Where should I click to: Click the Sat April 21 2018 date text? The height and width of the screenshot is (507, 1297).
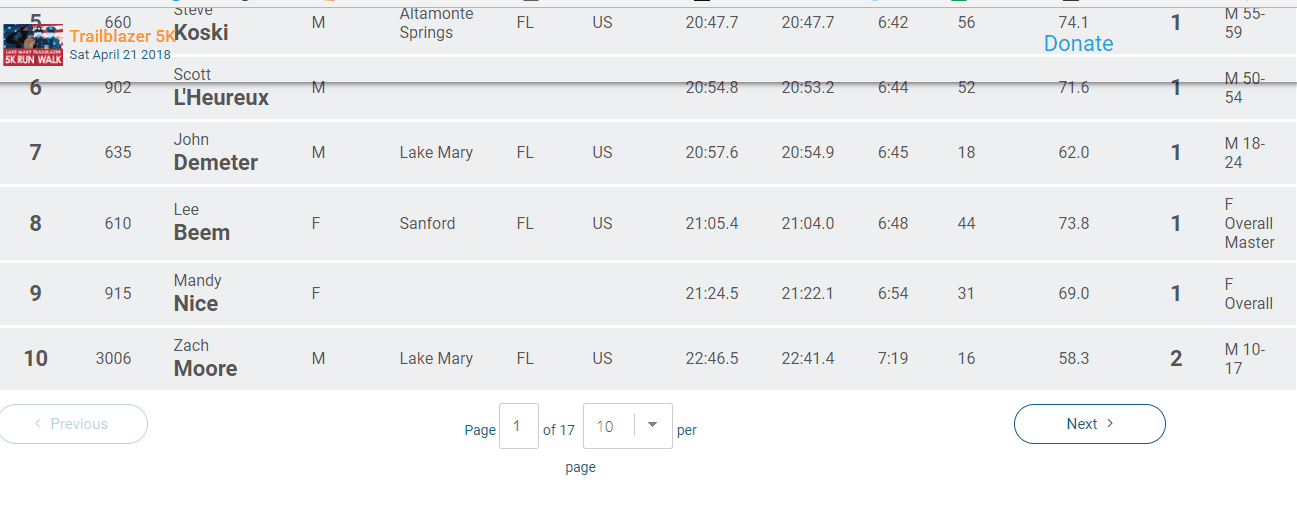[x=120, y=55]
